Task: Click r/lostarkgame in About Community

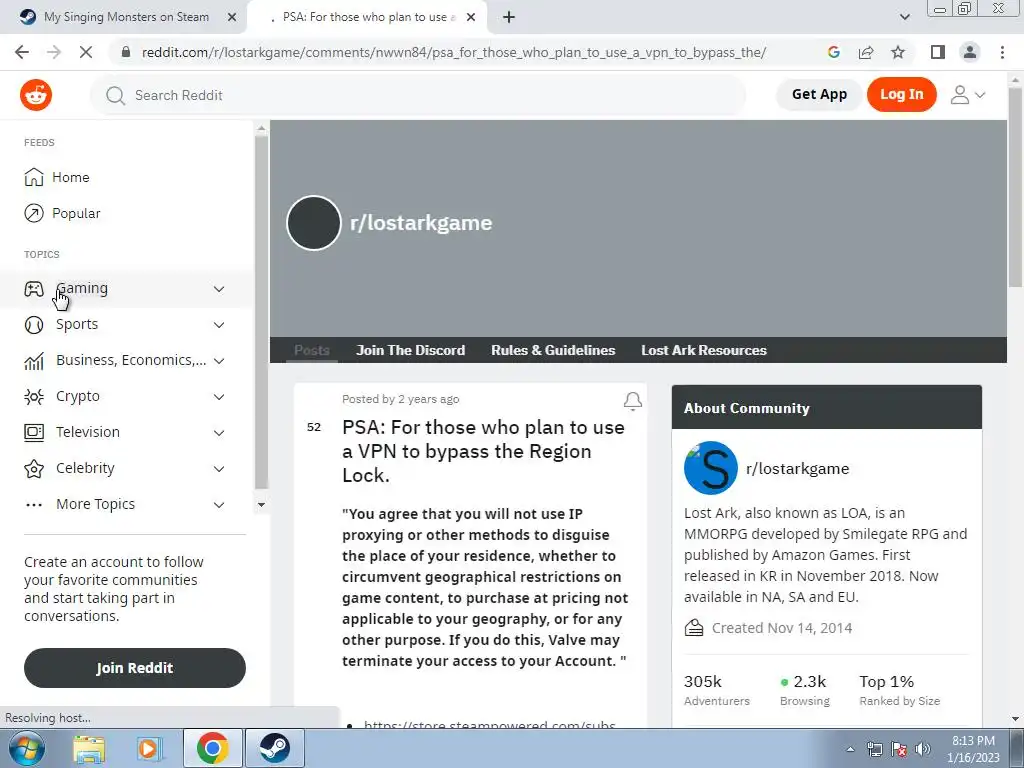Action: point(797,468)
